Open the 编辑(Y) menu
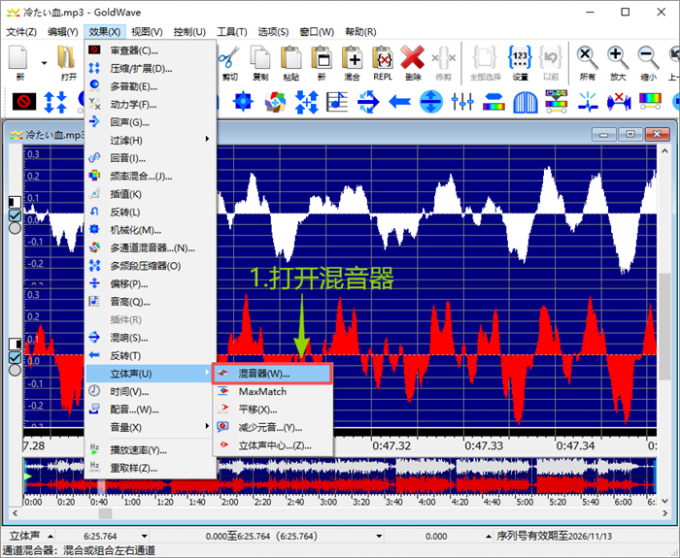Viewport: 680px width, 558px height. (63, 32)
